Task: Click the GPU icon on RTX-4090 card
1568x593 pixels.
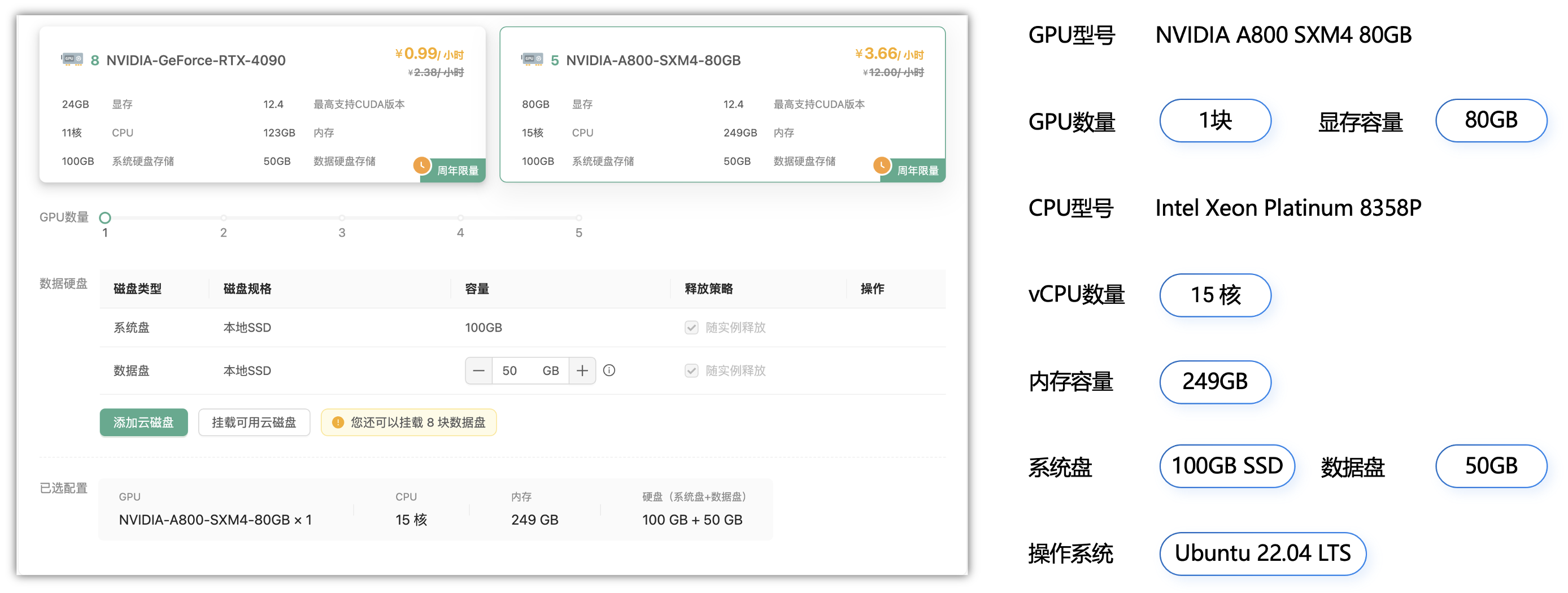Action: point(72,60)
